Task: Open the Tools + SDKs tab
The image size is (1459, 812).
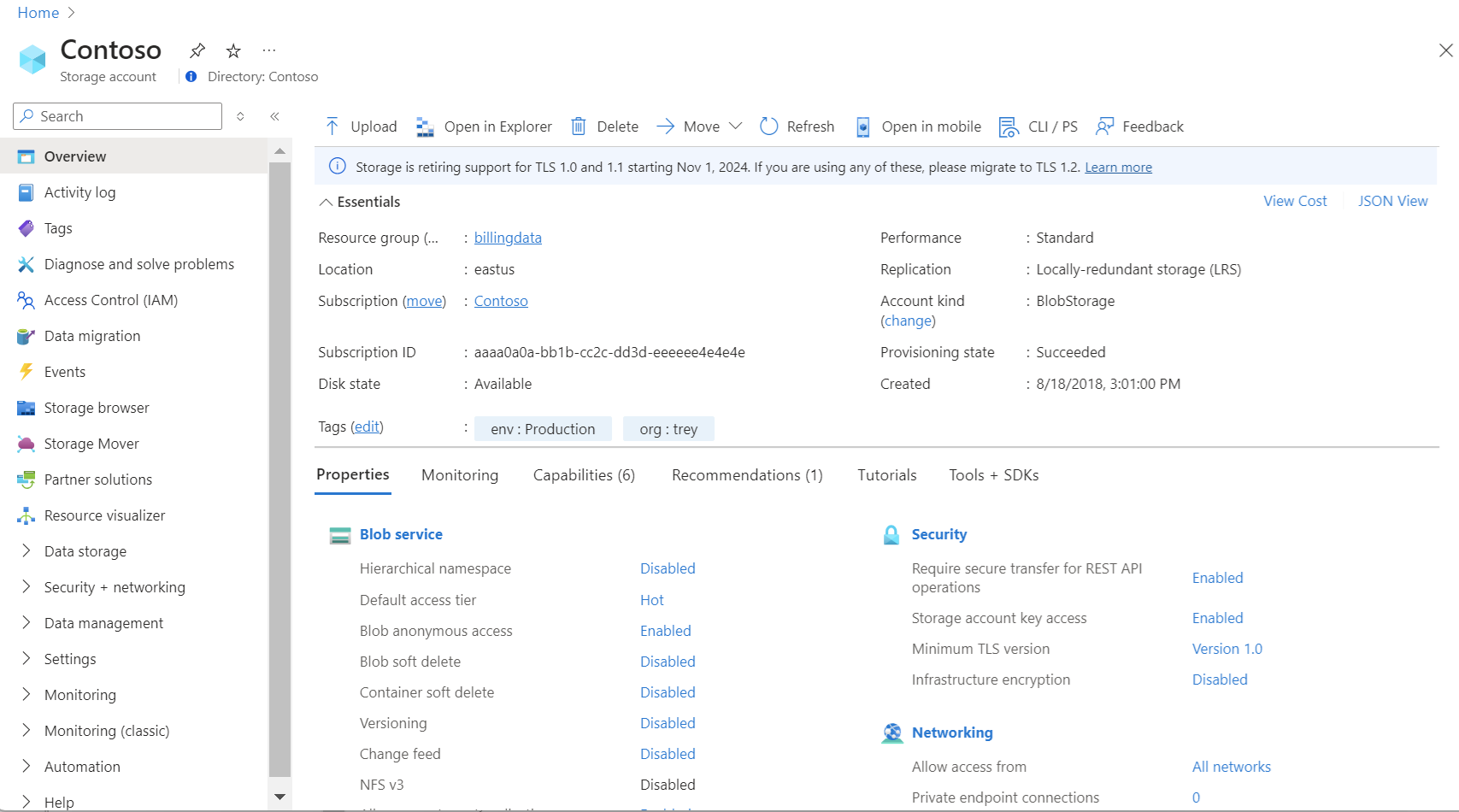Action: tap(994, 475)
